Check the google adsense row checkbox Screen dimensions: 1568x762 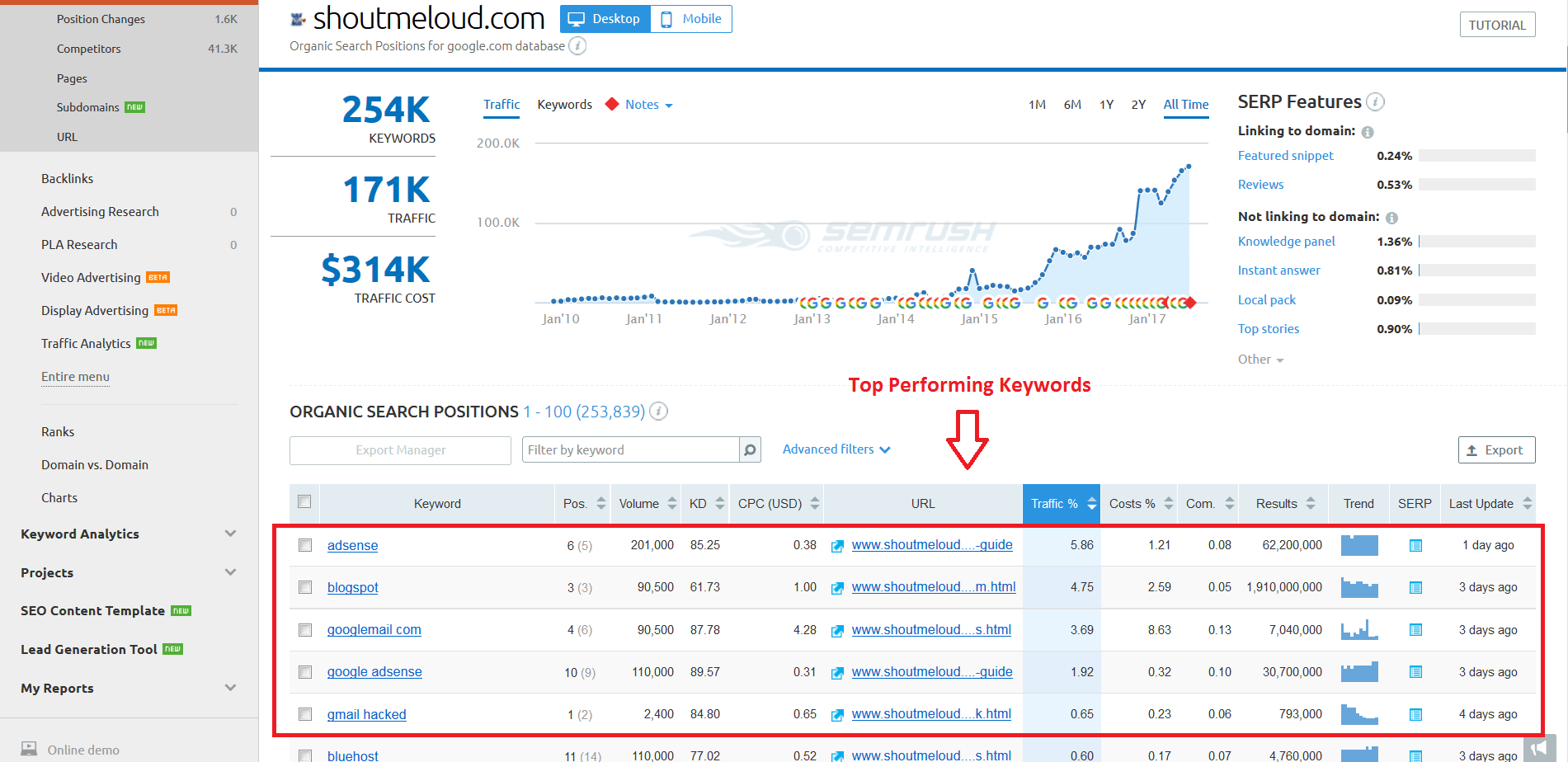(305, 672)
